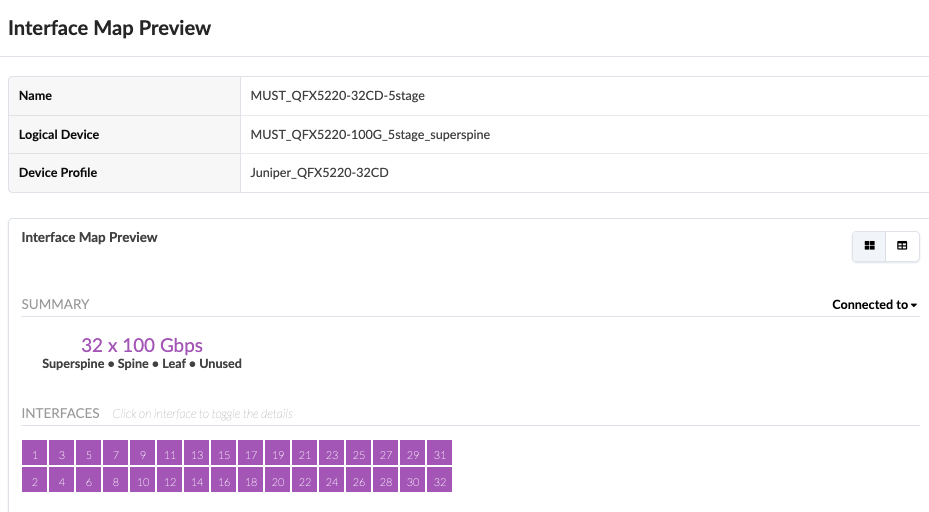Click interface port 10

coord(143,481)
